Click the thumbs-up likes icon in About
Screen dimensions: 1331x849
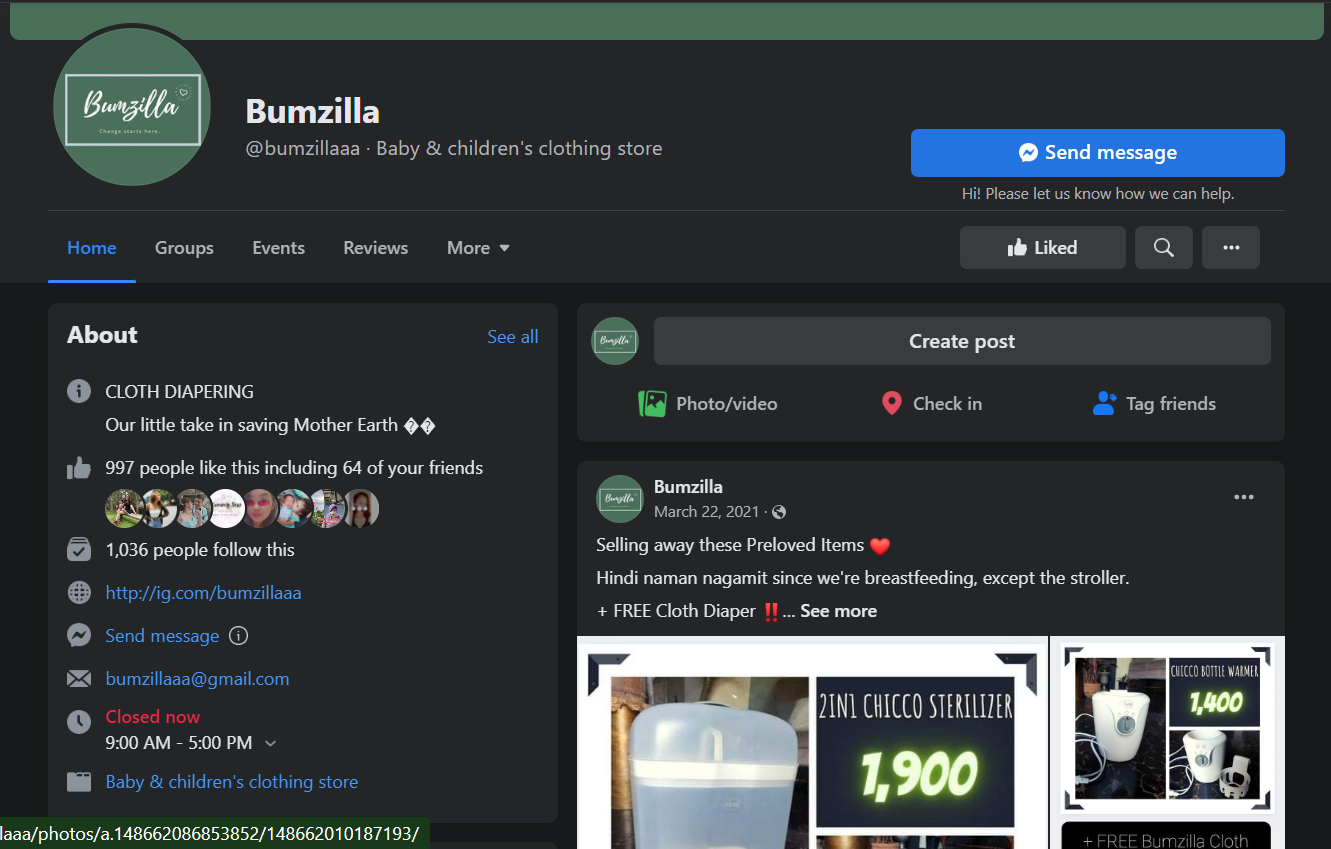(x=79, y=468)
